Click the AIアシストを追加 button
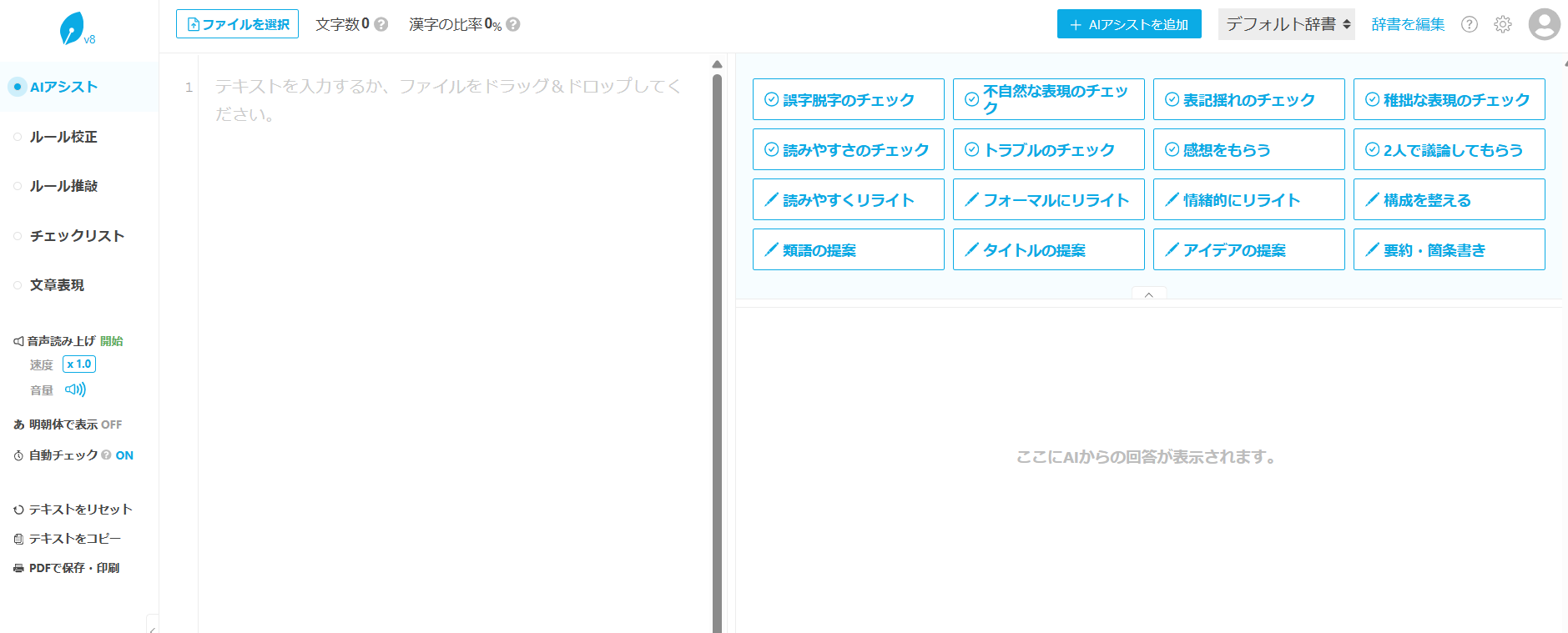Viewport: 1568px width, 633px height. 1128,24
